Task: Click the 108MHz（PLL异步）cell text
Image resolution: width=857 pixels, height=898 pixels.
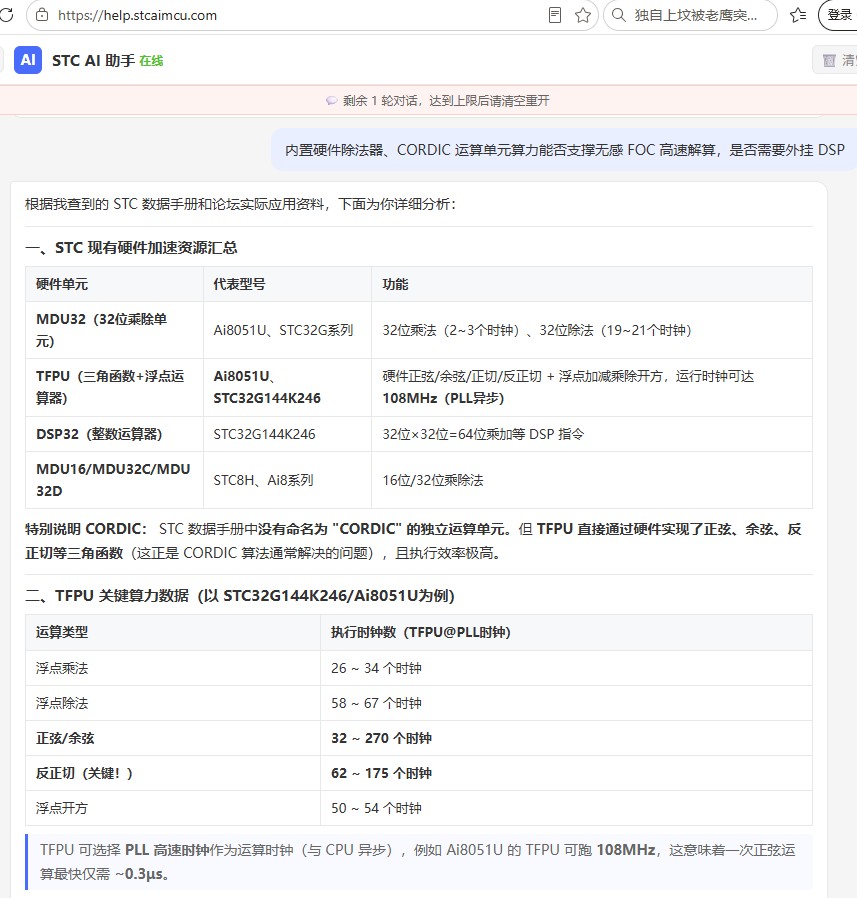Action: (443, 398)
